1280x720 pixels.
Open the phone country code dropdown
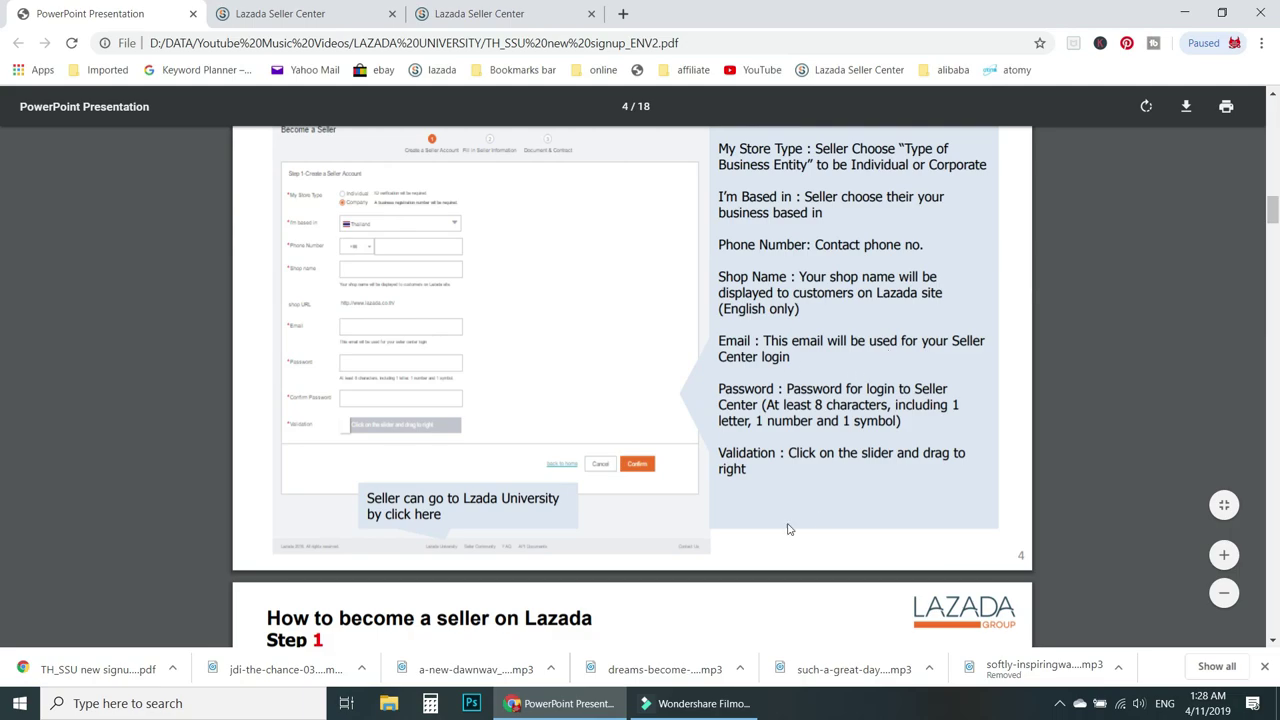[x=368, y=246]
